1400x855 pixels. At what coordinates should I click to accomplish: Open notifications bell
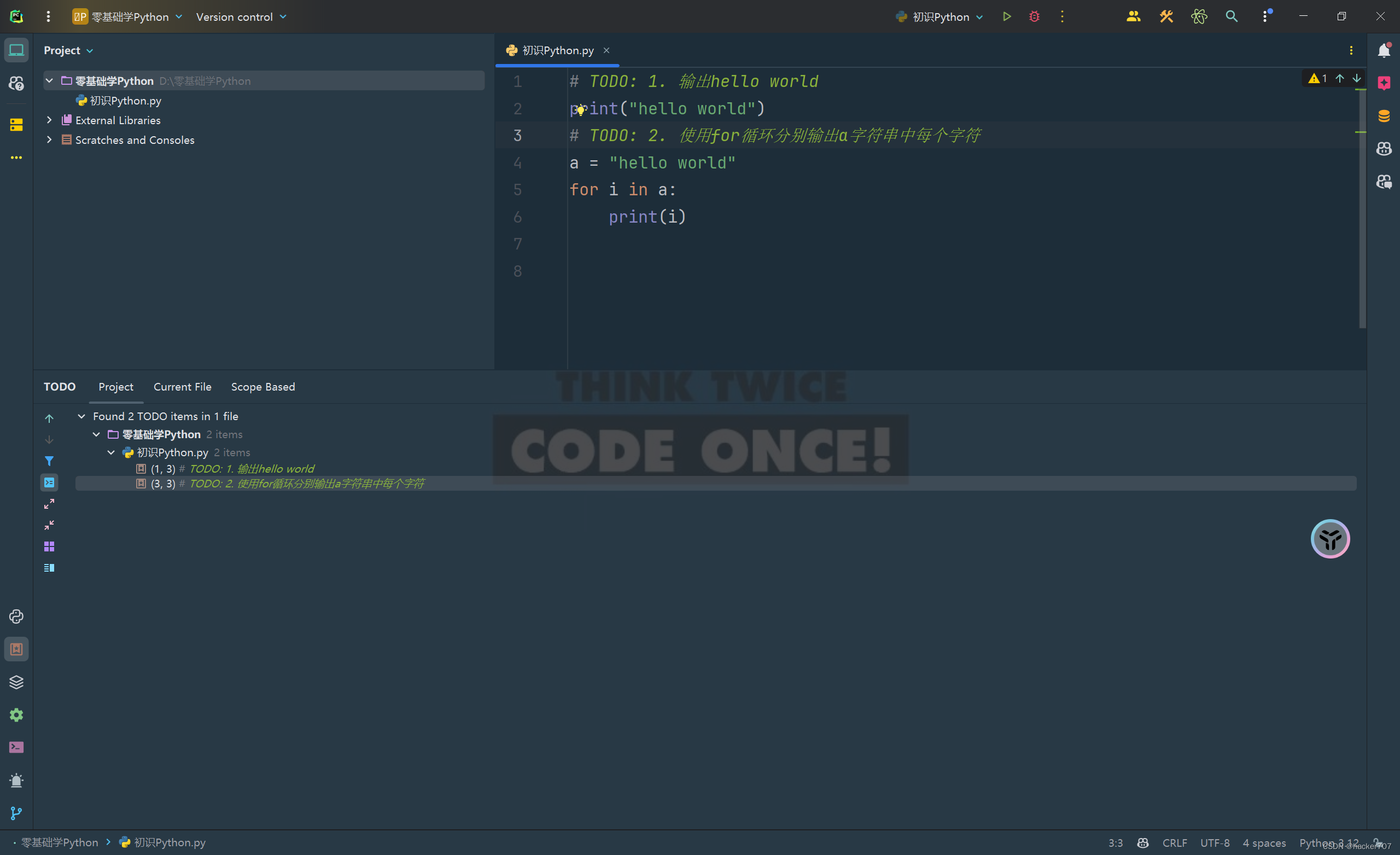coord(1384,50)
